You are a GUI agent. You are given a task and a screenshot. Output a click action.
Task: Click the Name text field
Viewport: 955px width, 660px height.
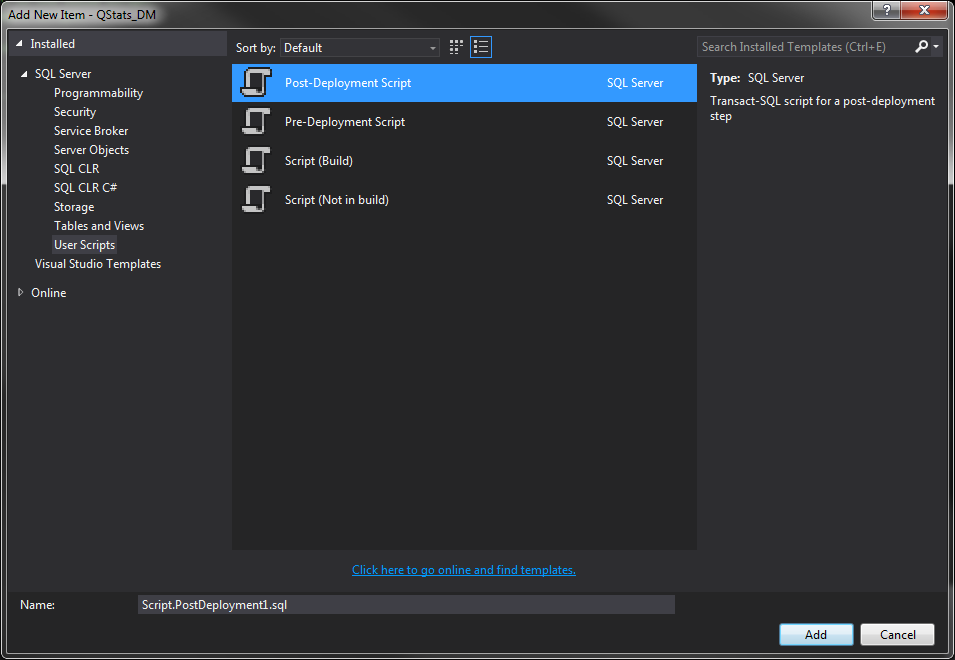pyautogui.click(x=406, y=605)
